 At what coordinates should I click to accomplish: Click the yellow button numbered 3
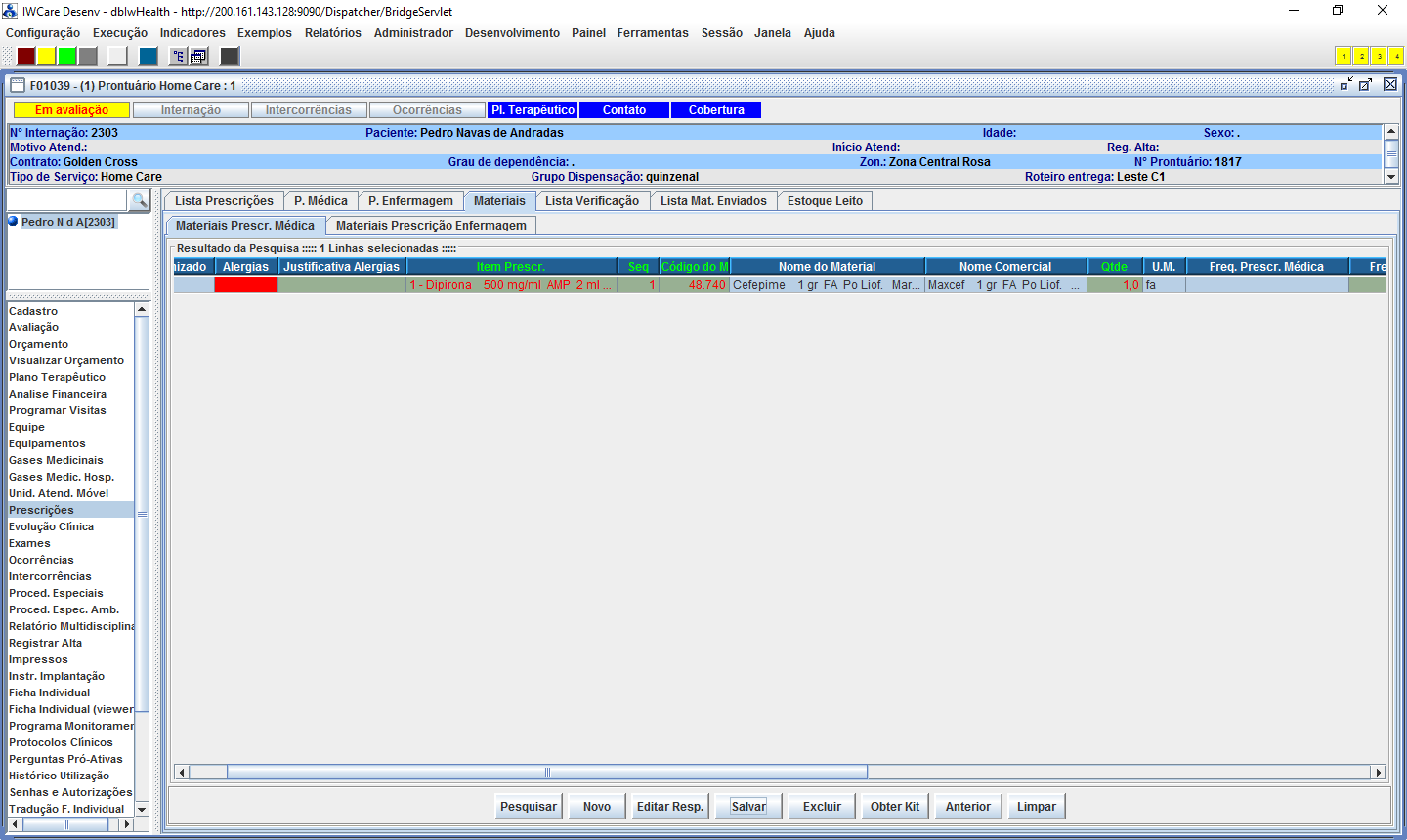(x=1379, y=57)
